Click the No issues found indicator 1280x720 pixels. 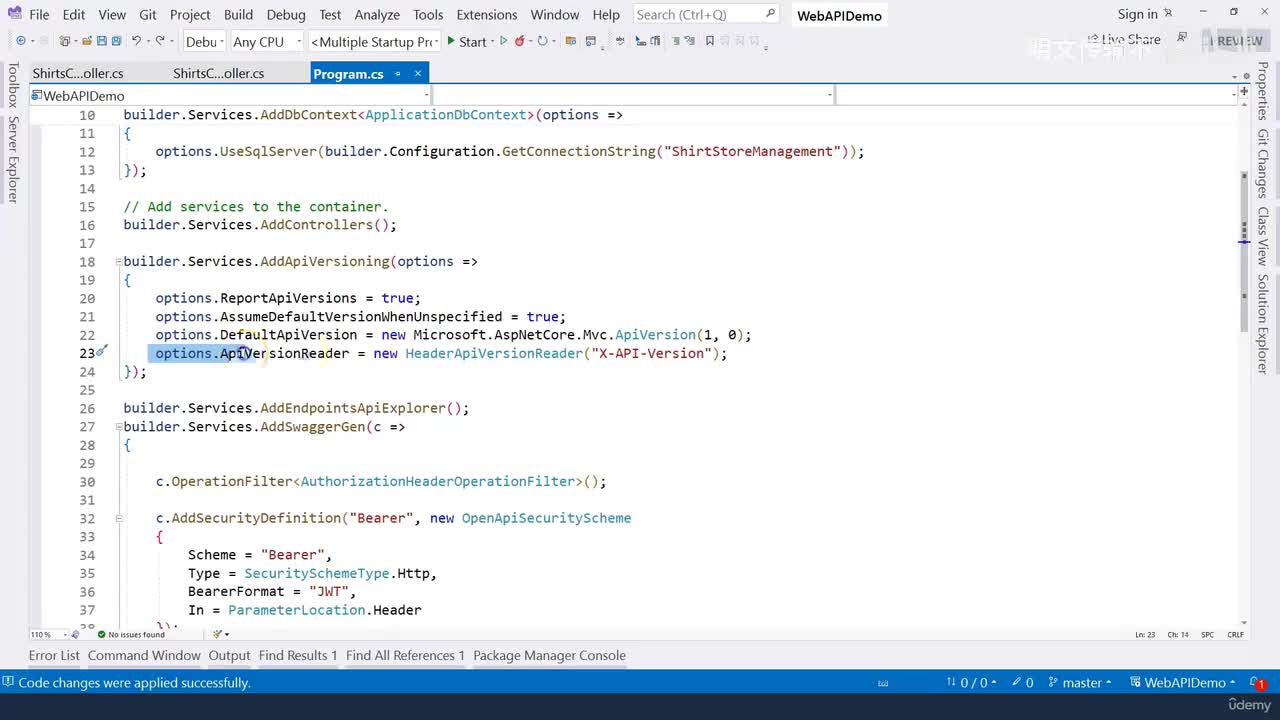(131, 634)
